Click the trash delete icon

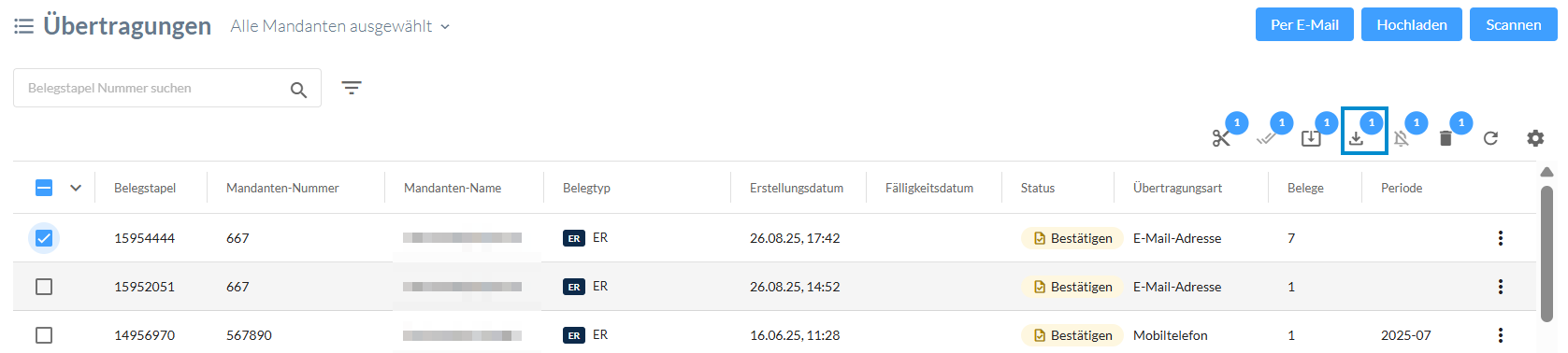pos(1446,138)
